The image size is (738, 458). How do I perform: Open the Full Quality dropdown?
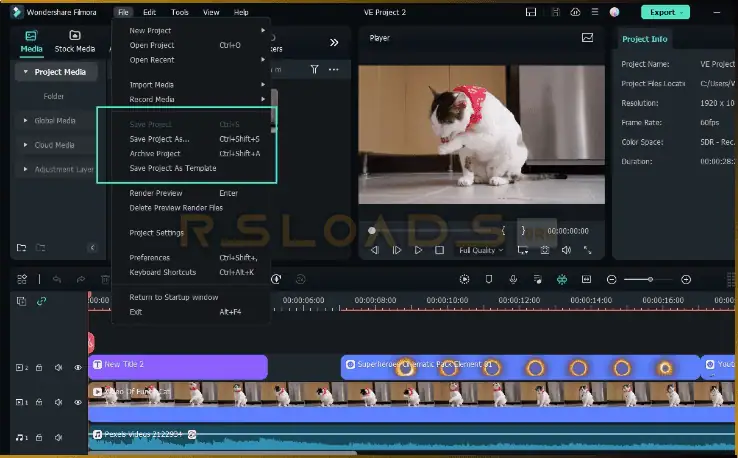coord(481,250)
